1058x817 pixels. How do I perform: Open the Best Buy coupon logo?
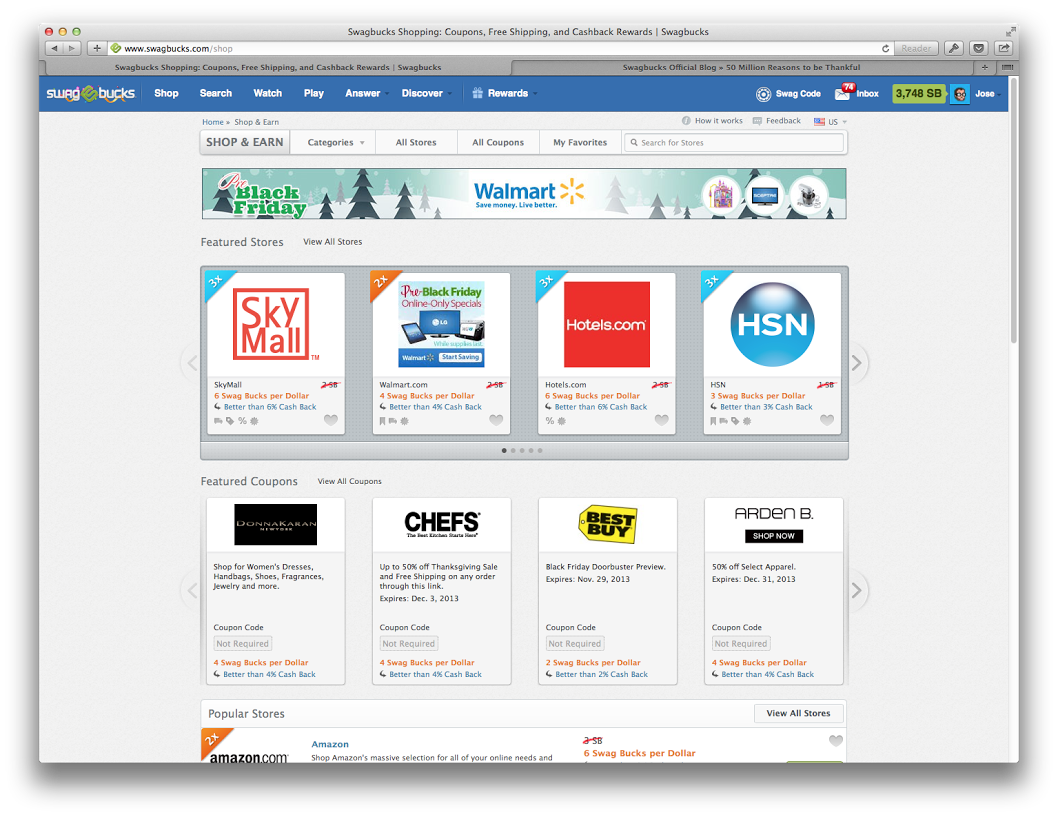tap(608, 524)
